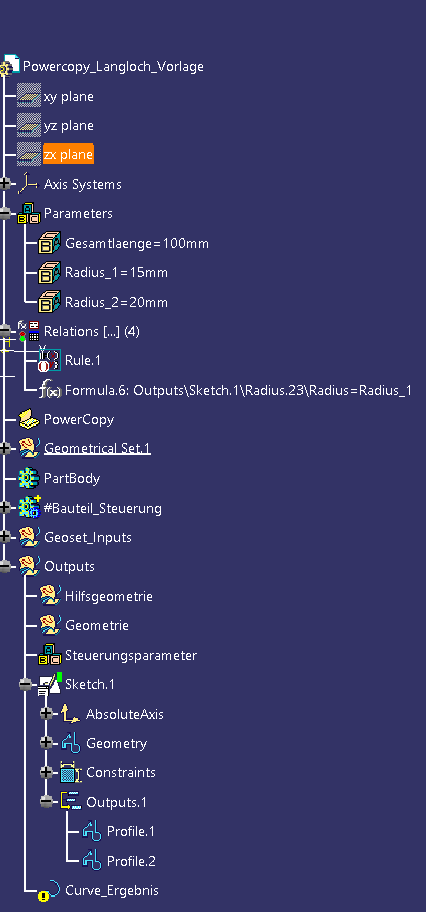Click the Rule.1 icon
This screenshot has height=912, width=426.
(49, 359)
